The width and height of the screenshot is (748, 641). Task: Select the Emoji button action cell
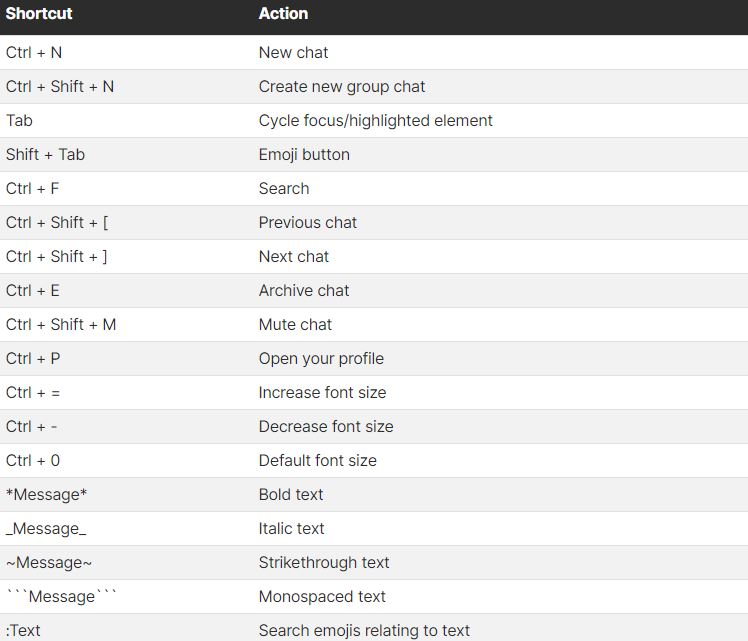pos(304,154)
